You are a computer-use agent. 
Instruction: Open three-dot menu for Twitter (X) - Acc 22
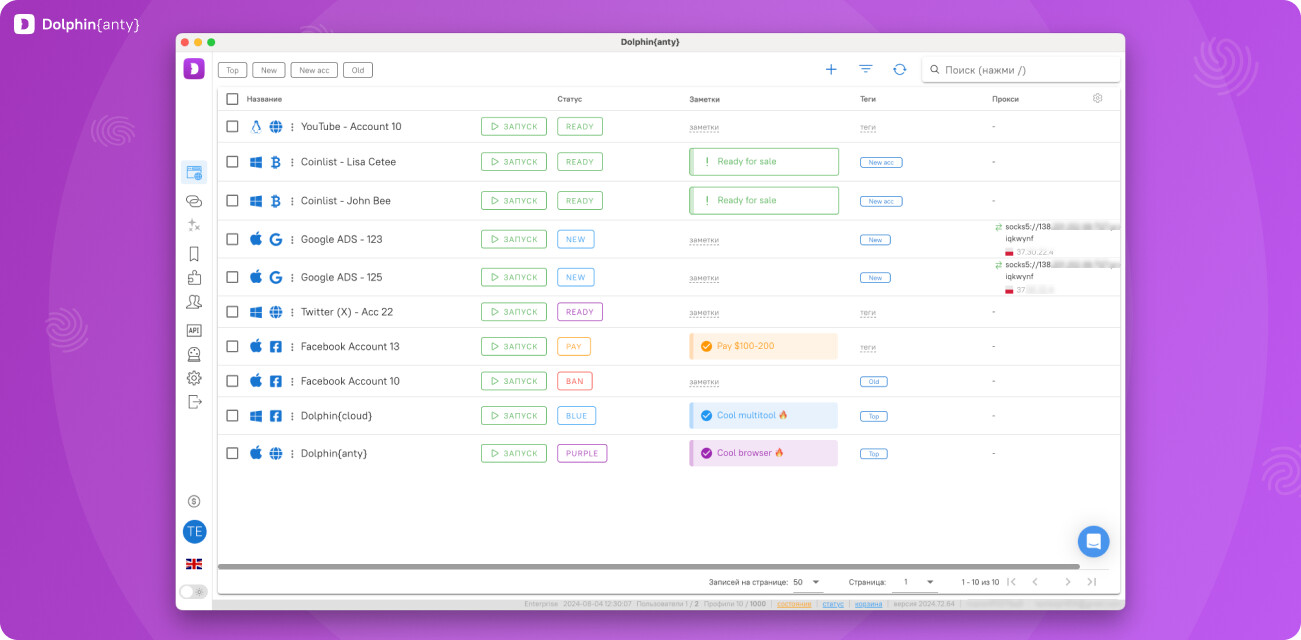coord(292,312)
